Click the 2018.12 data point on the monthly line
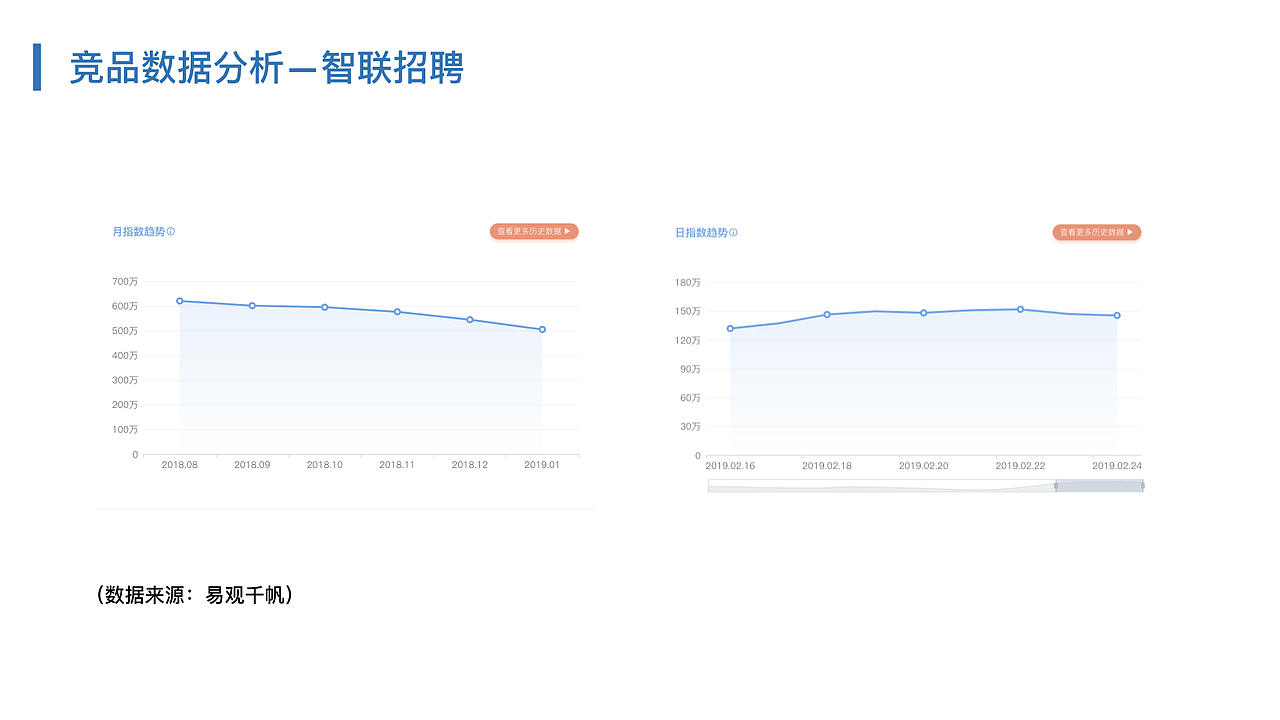 [470, 320]
